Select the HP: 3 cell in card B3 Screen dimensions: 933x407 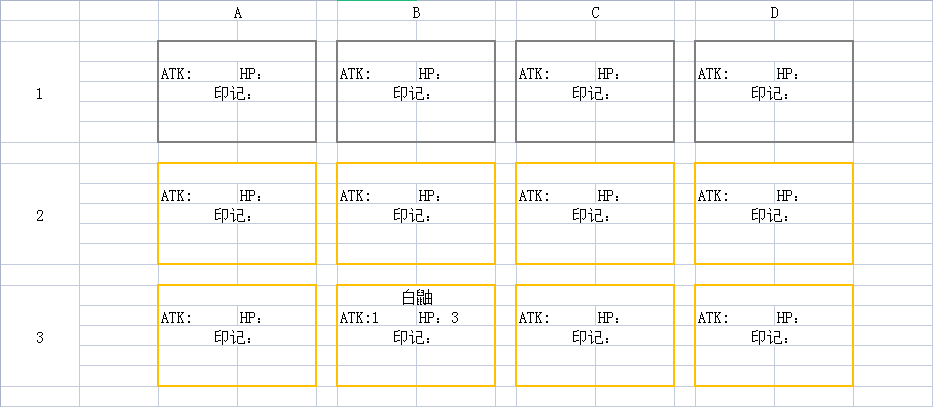coord(439,318)
